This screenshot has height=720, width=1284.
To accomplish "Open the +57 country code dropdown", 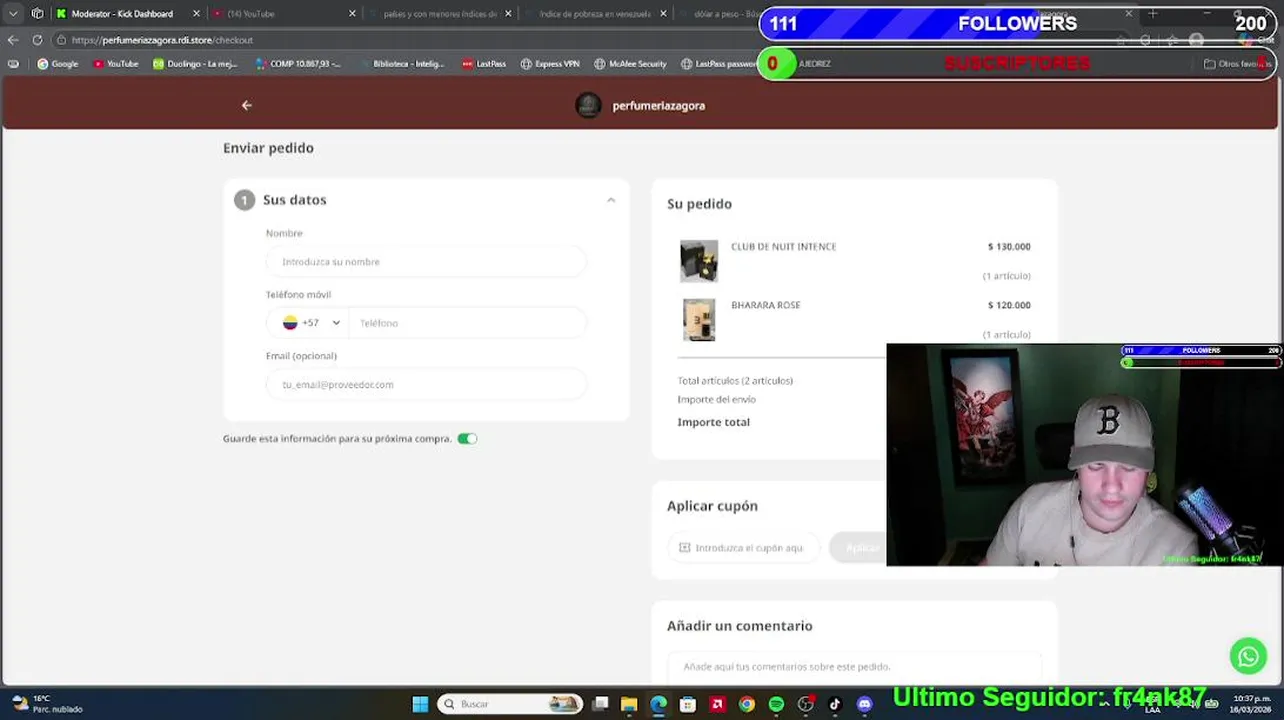I will coord(311,323).
